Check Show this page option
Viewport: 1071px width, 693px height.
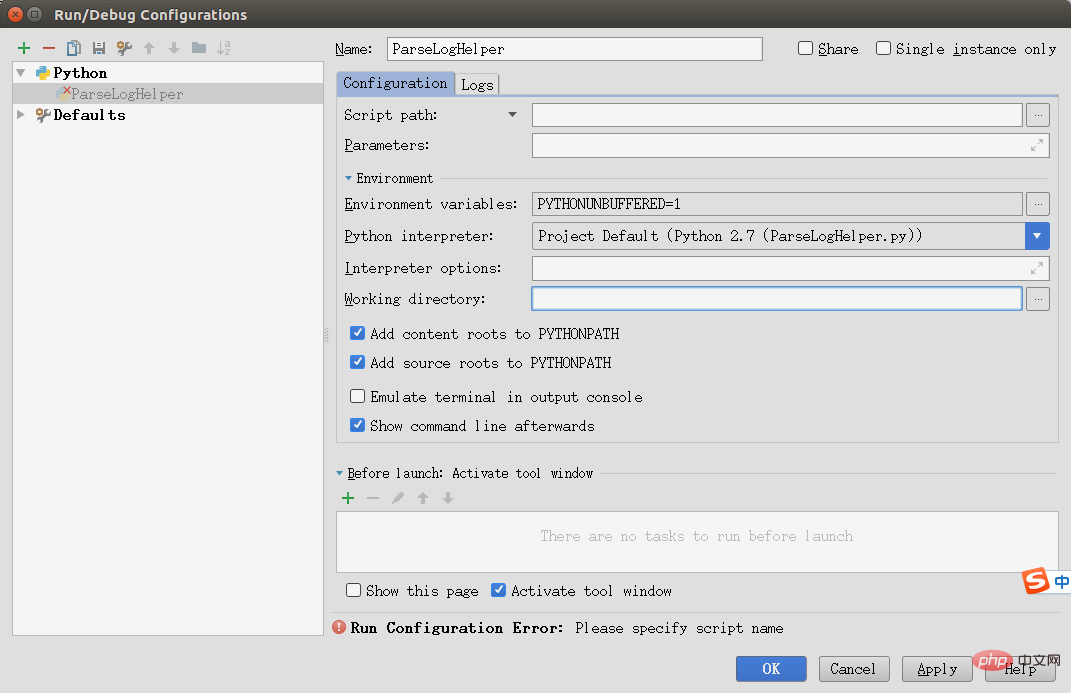353,590
